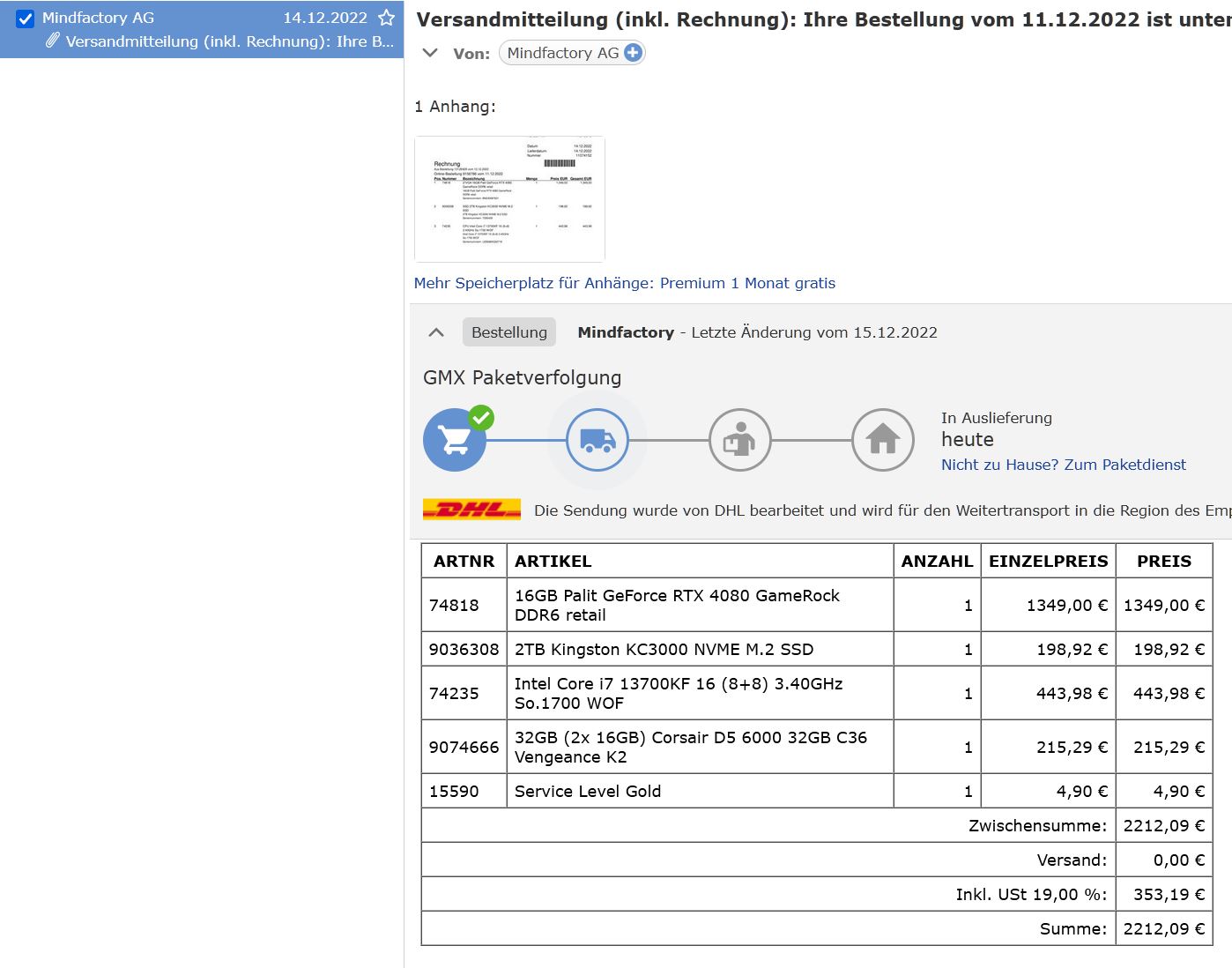The width and height of the screenshot is (1232, 968).
Task: Uncheck the Mindfactory AG email checkbox
Action: 26,19
